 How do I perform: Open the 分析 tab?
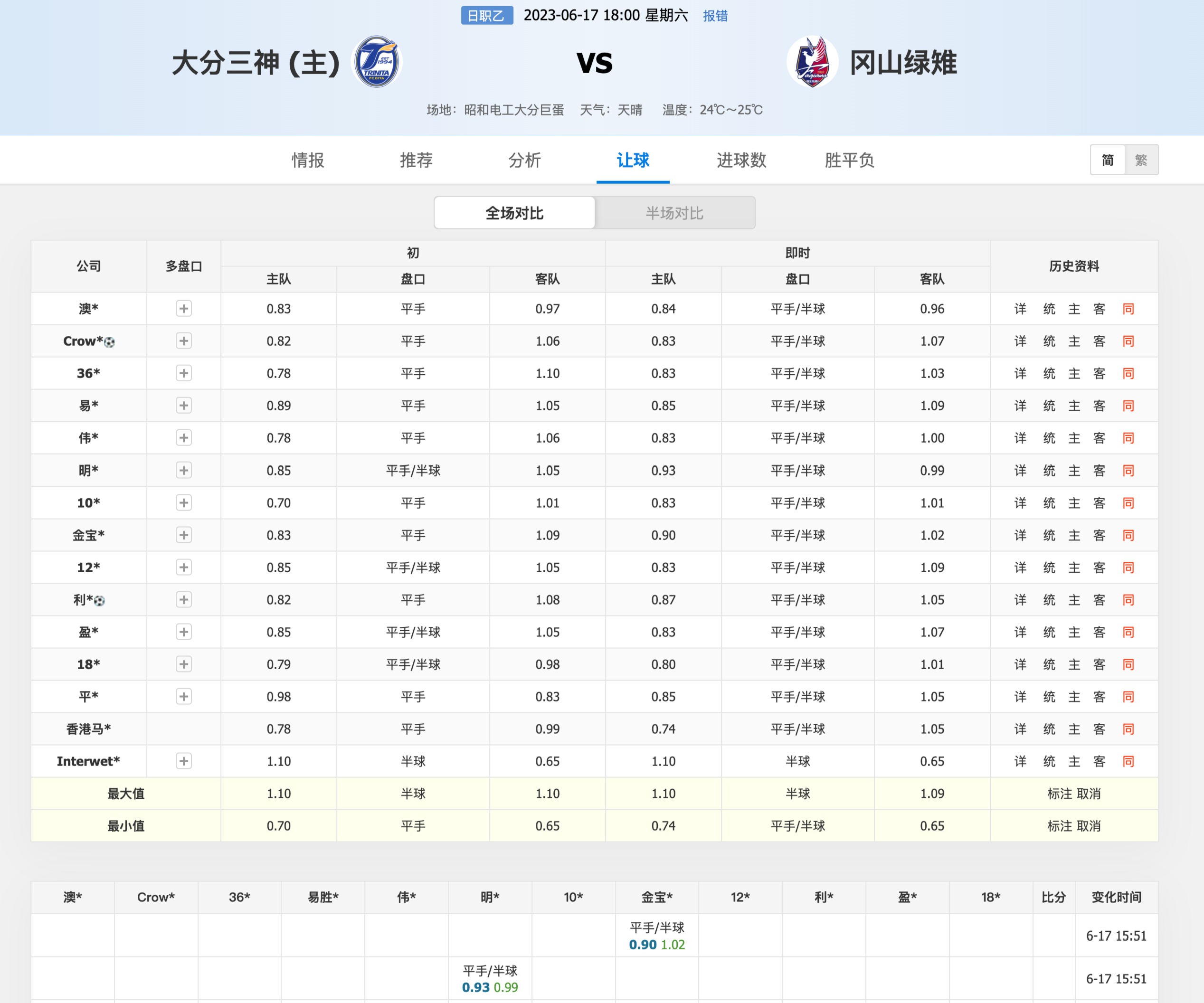point(525,160)
